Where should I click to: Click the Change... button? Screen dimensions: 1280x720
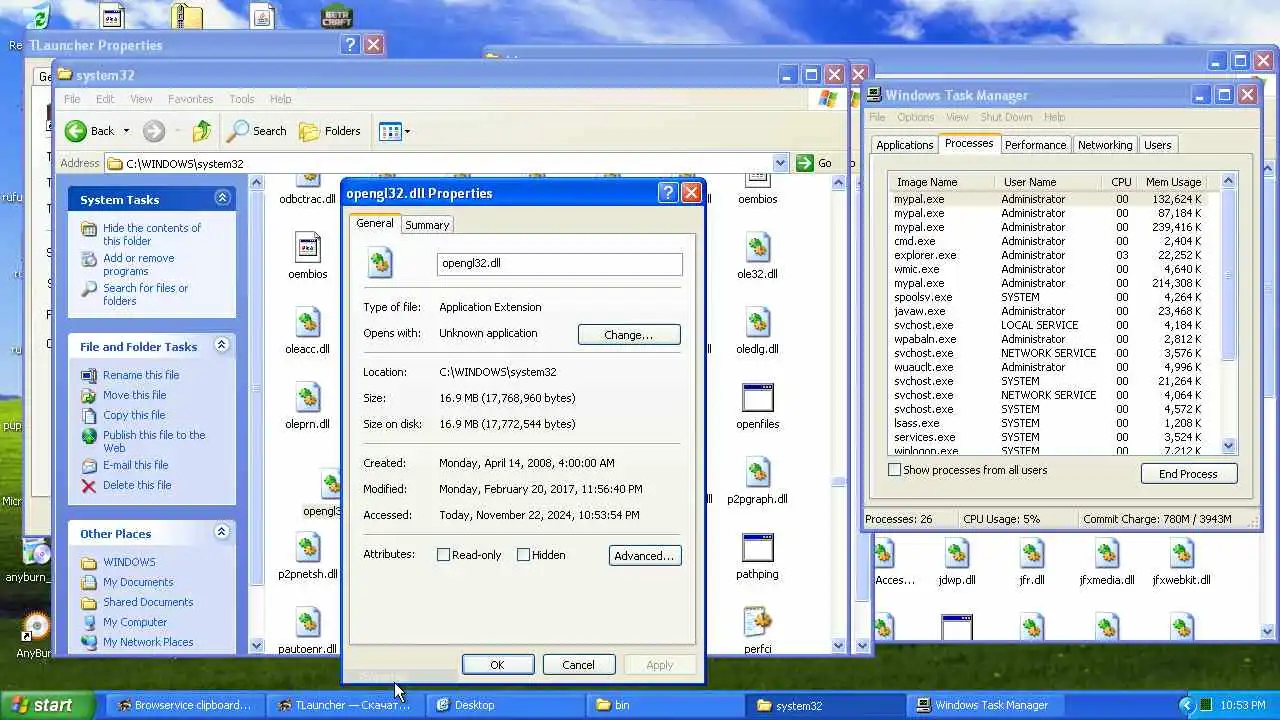[x=629, y=335]
